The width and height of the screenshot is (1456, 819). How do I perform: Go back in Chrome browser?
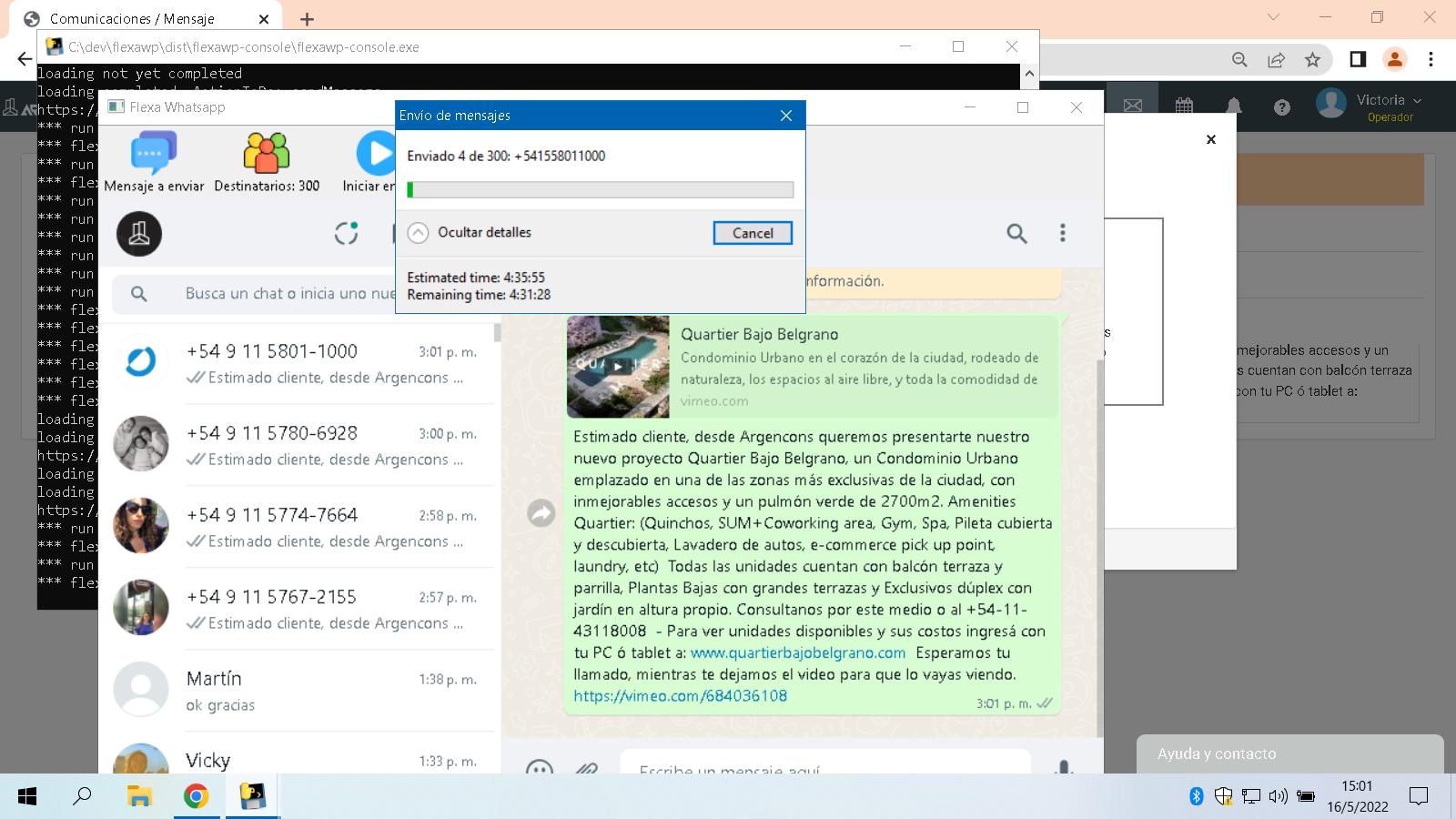pyautogui.click(x=25, y=59)
